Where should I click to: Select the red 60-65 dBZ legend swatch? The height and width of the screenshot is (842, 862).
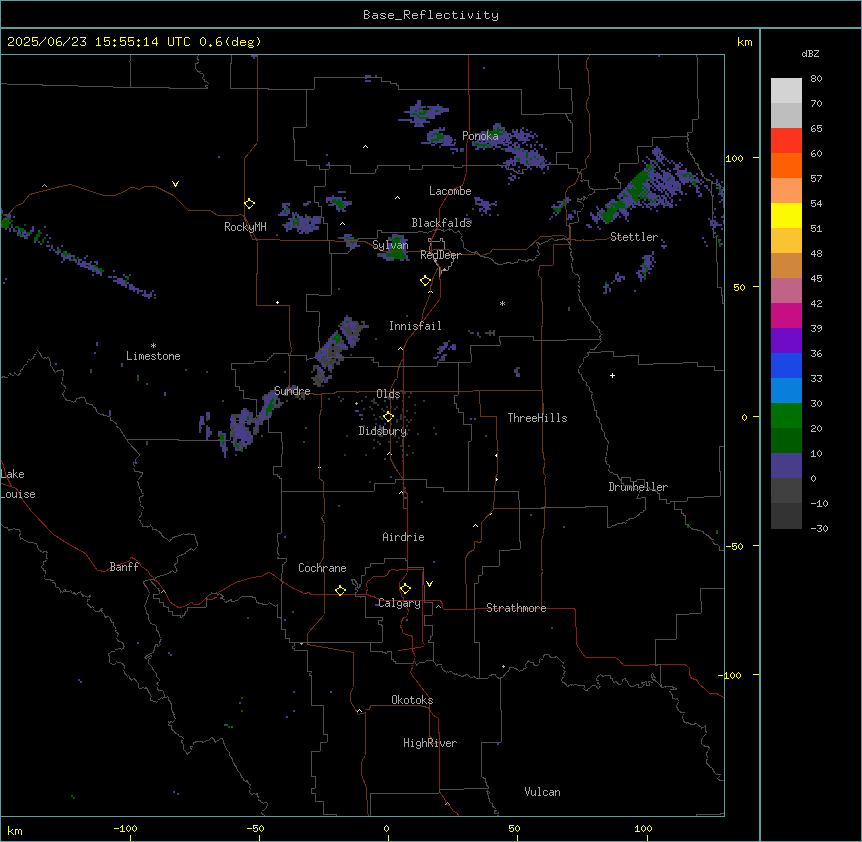tap(786, 141)
